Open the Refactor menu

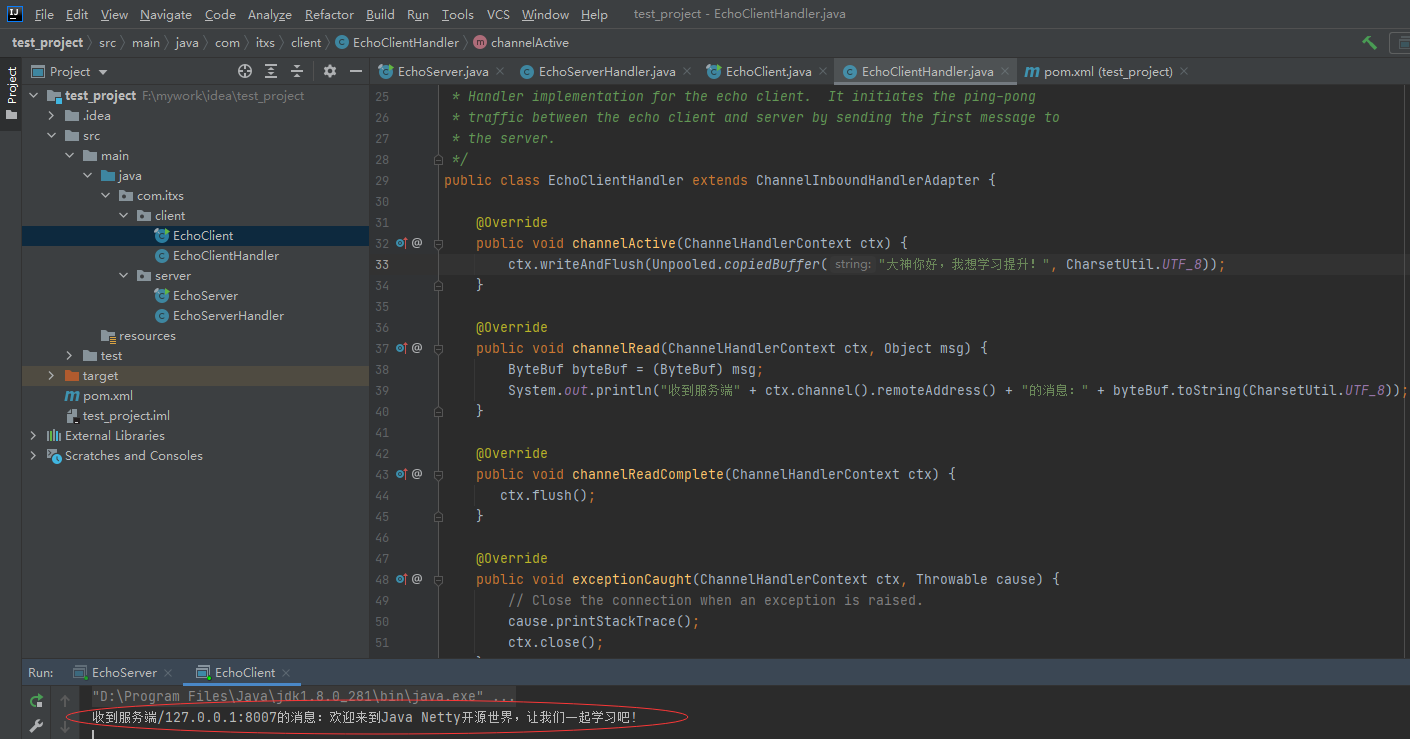pyautogui.click(x=329, y=15)
